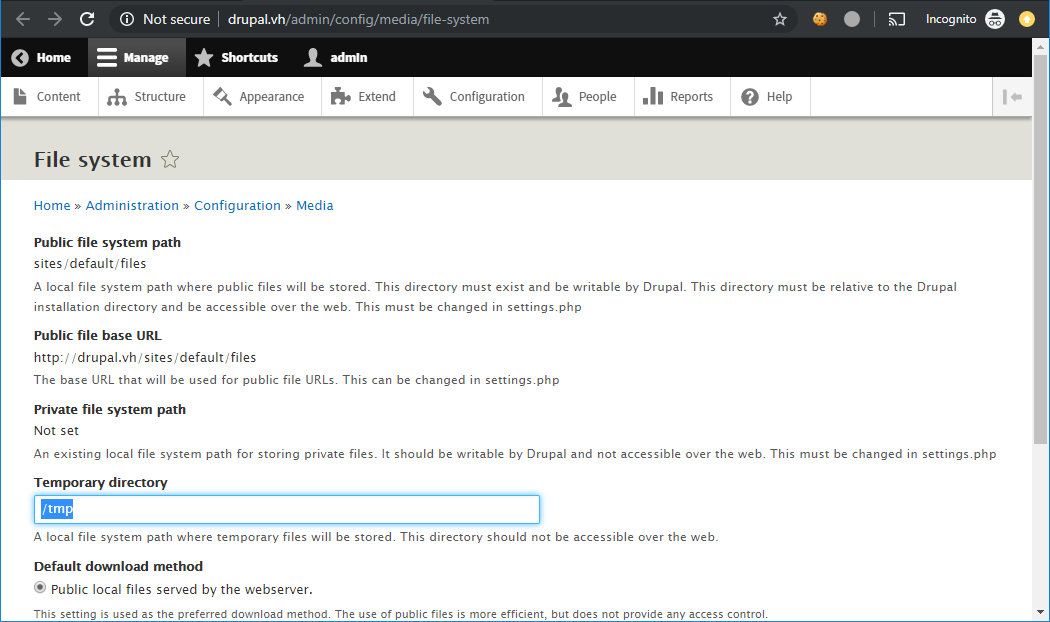This screenshot has height=622, width=1050.
Task: Open the Incognito profile icon
Action: click(994, 19)
